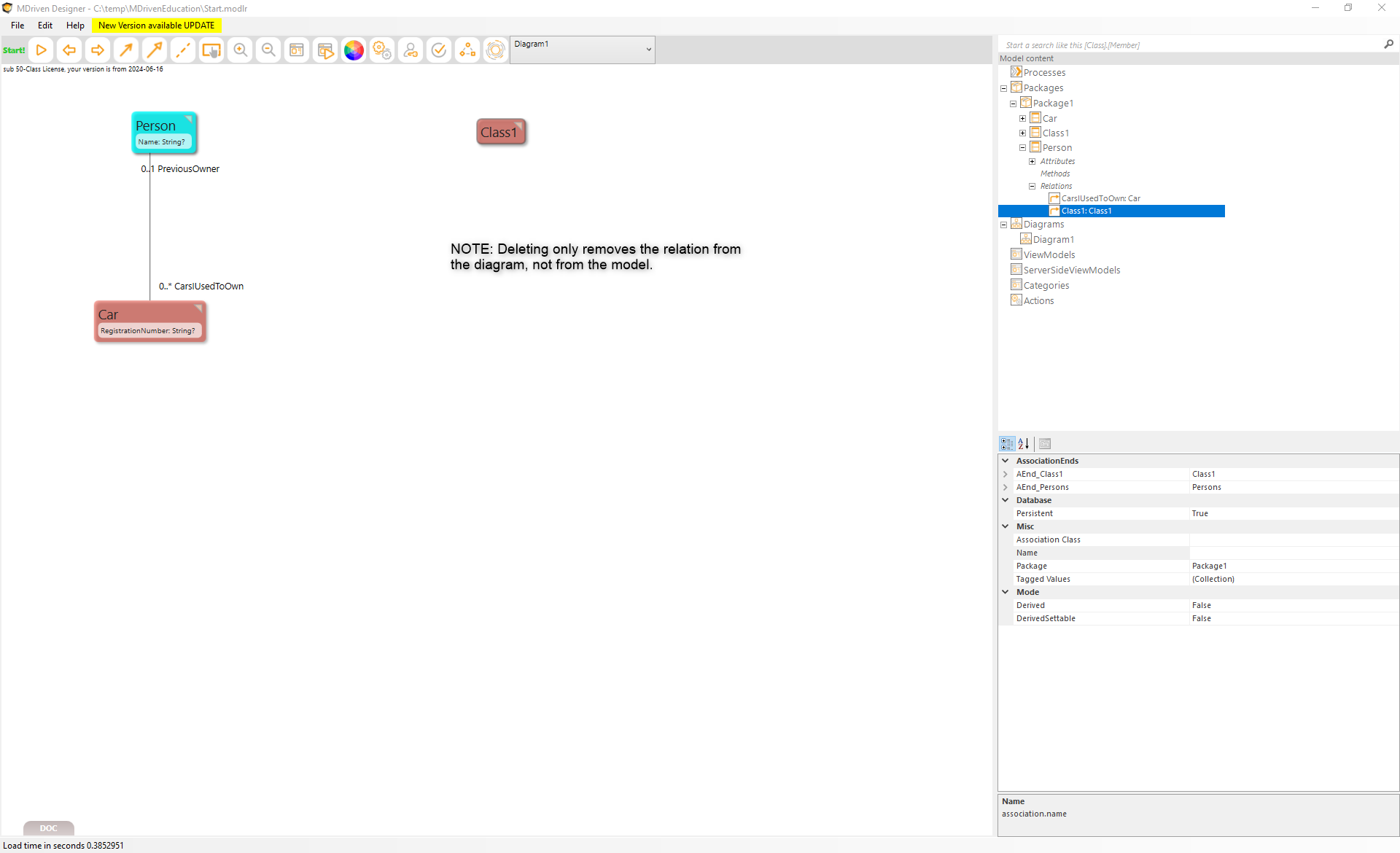Expand the Car class tree node
The height and width of the screenshot is (853, 1400).
pos(1022,118)
